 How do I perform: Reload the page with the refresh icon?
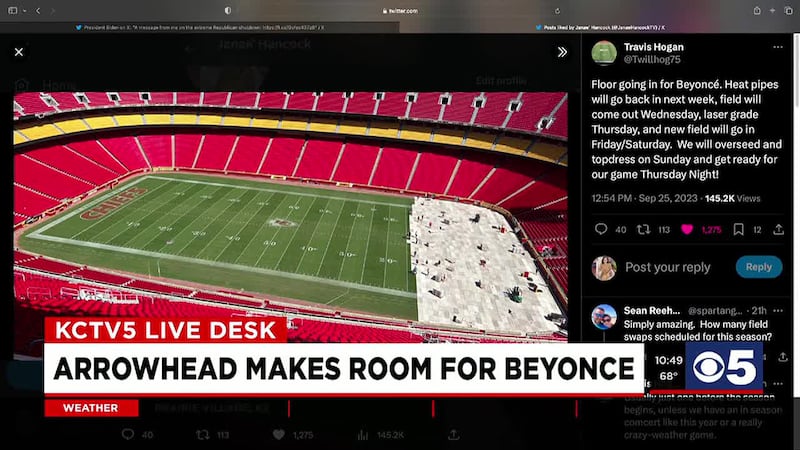tap(557, 11)
